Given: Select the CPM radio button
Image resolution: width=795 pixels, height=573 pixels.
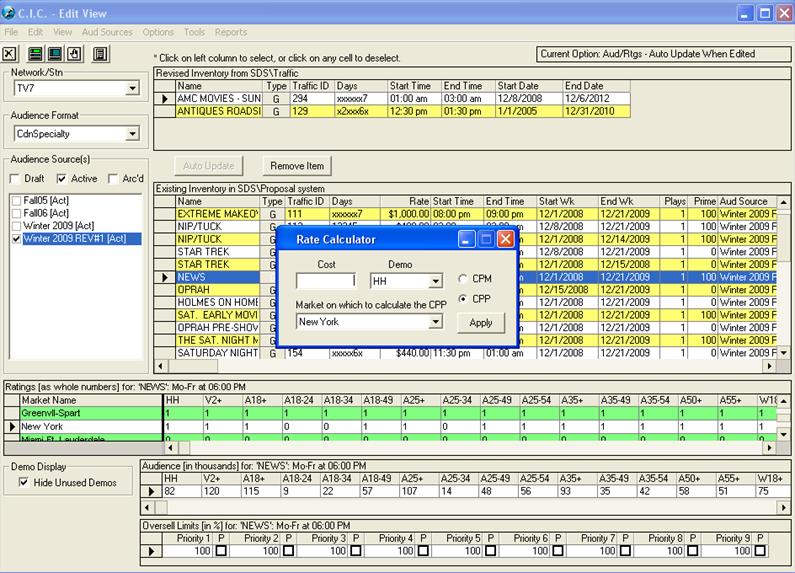Looking at the screenshot, I should [463, 279].
